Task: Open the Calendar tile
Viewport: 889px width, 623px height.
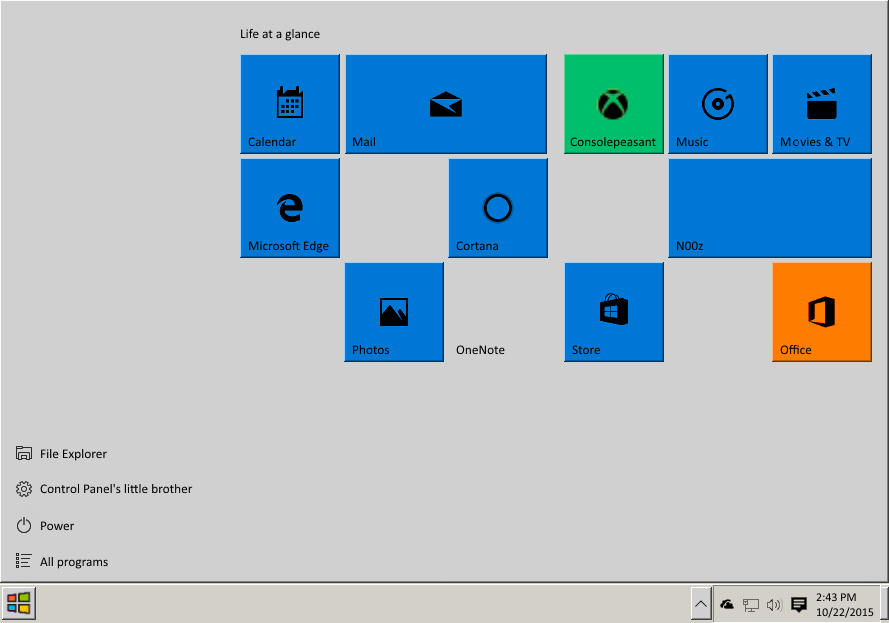Action: tap(290, 104)
